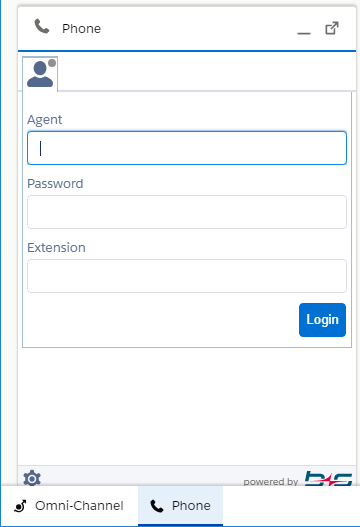Toggle the Phone tab in utility bar
360x527 pixels.
tap(181, 505)
